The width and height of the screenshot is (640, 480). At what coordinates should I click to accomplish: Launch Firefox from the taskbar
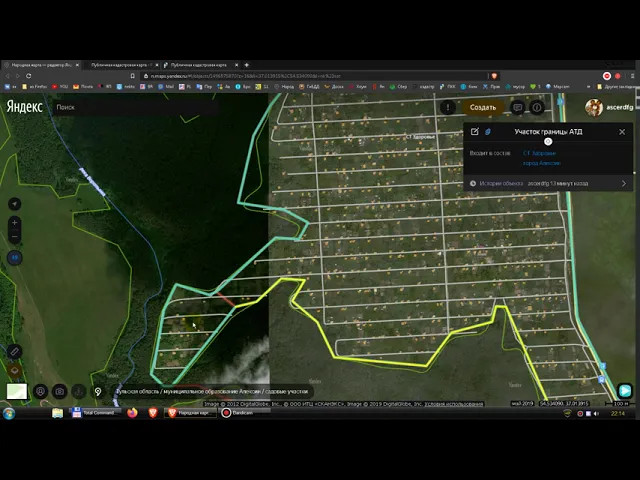click(132, 413)
